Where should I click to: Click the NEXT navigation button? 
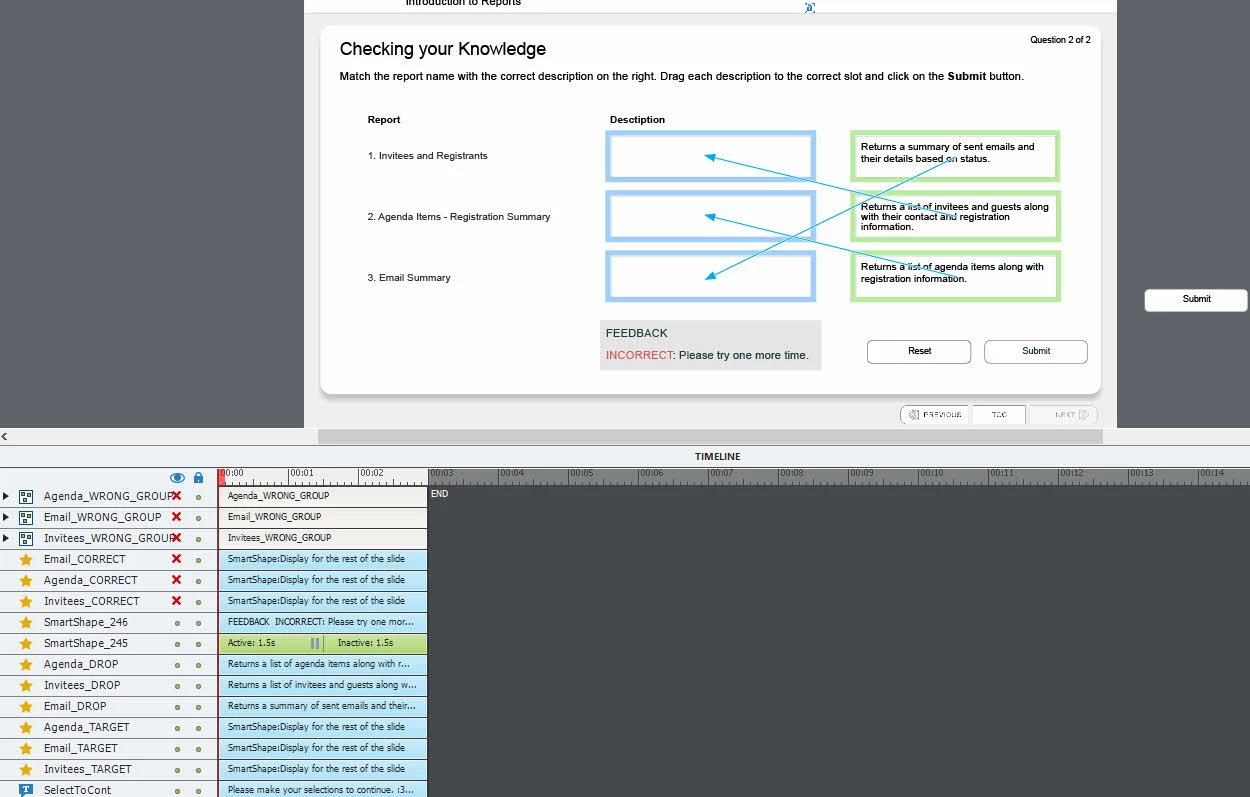tap(1064, 414)
